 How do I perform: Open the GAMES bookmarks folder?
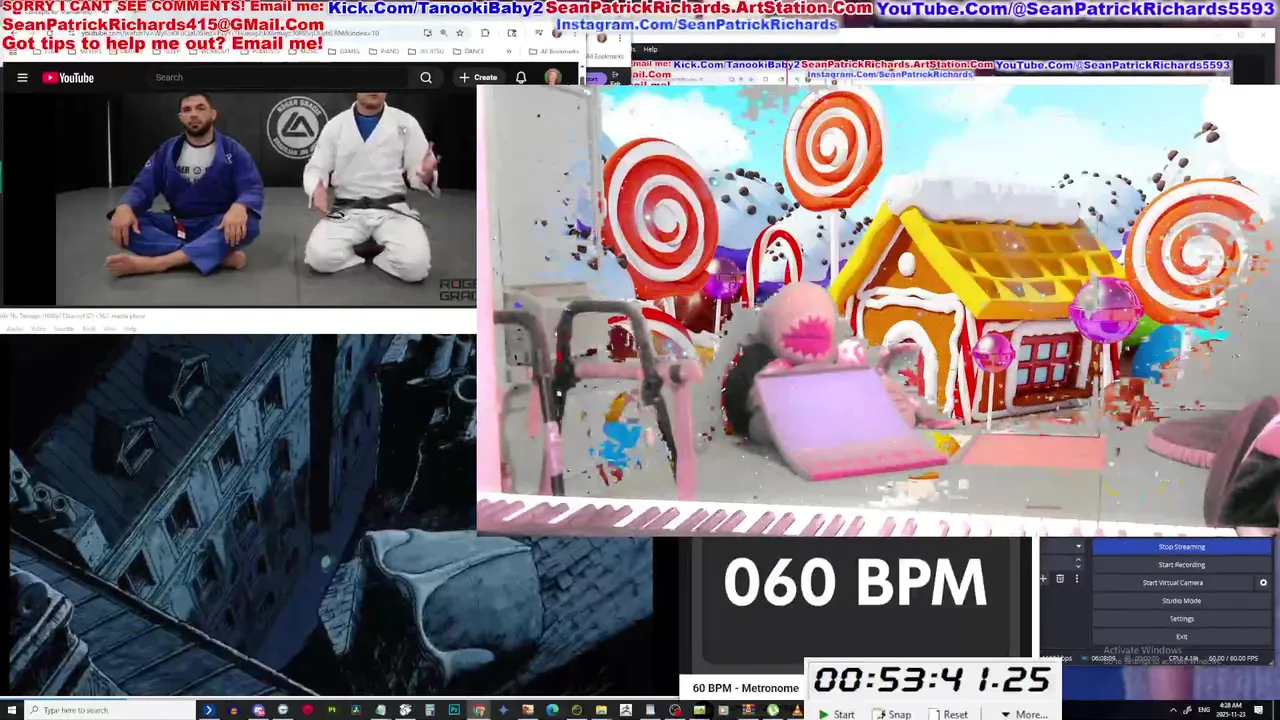345,51
